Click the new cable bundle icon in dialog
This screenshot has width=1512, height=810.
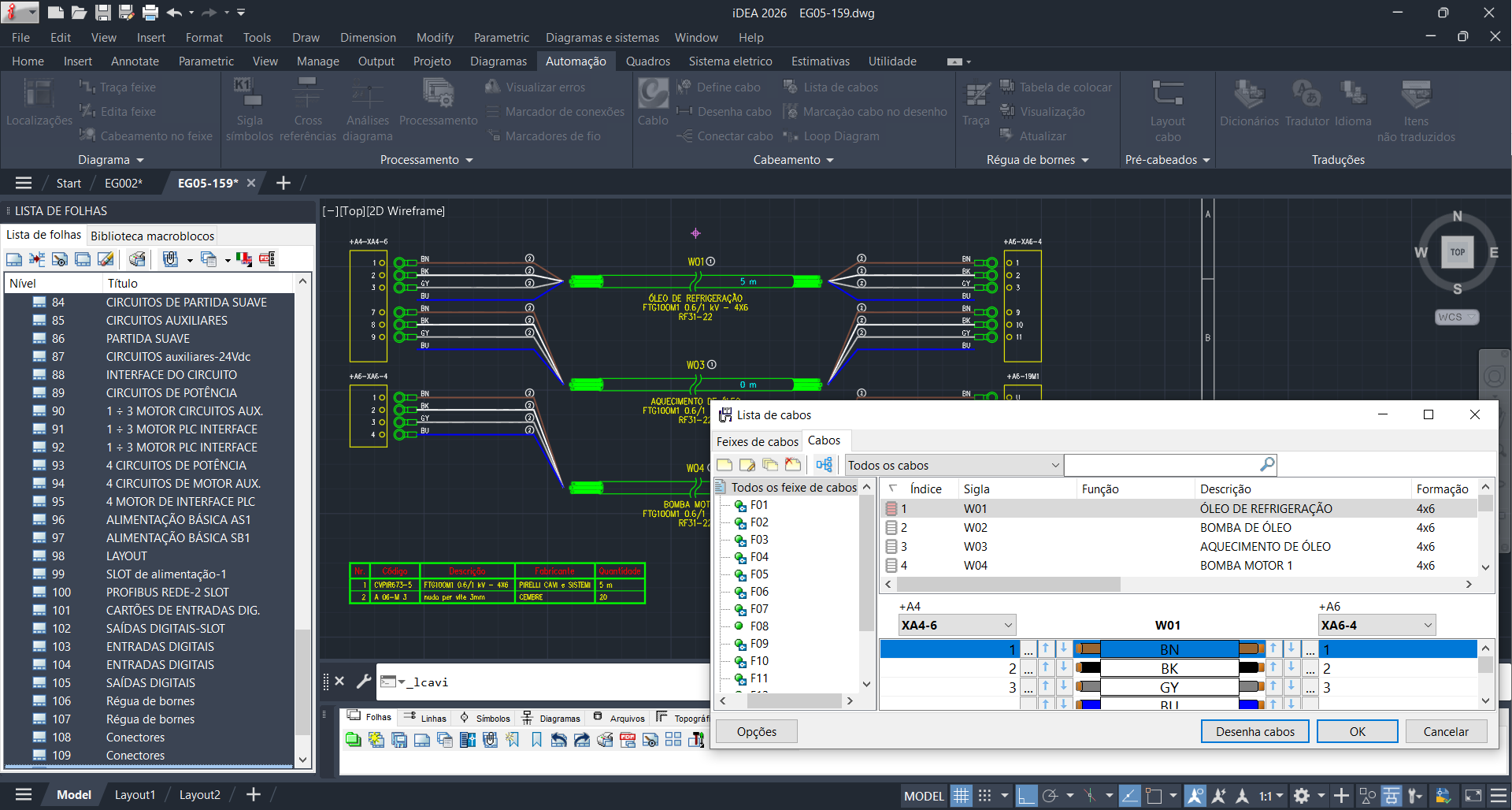pos(724,465)
